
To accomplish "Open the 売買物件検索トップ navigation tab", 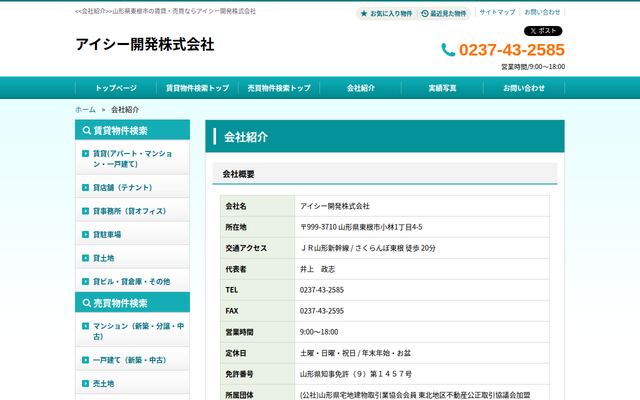I will [x=279, y=88].
